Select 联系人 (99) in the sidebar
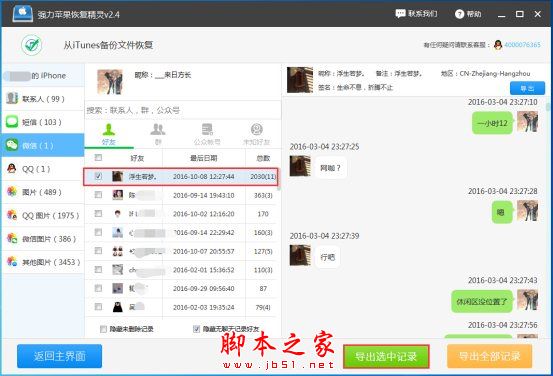Screen dimensions: 553x376 [42, 99]
